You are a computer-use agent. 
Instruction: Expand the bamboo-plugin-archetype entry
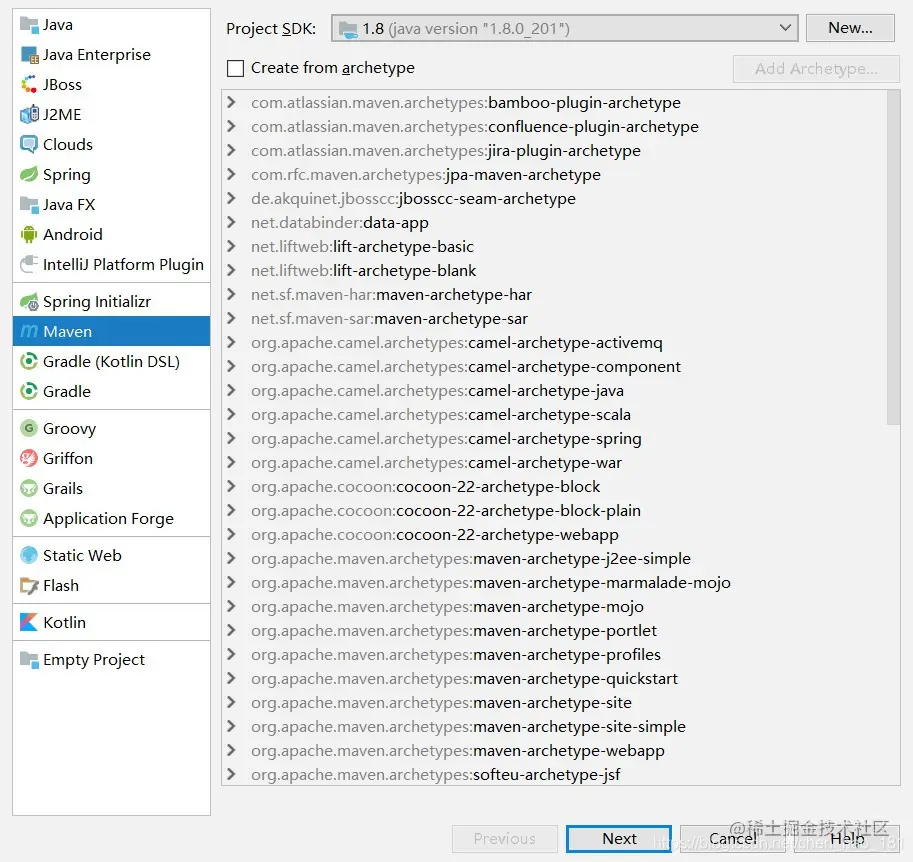(231, 103)
